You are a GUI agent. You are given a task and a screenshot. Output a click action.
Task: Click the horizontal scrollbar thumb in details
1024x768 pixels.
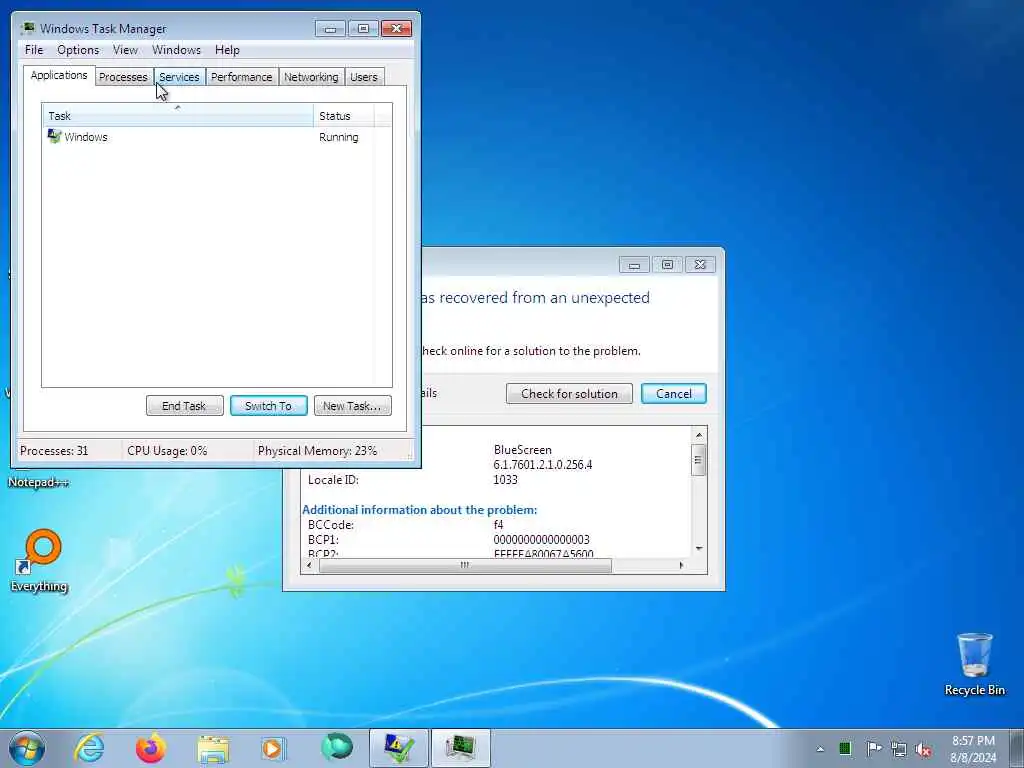coord(465,566)
